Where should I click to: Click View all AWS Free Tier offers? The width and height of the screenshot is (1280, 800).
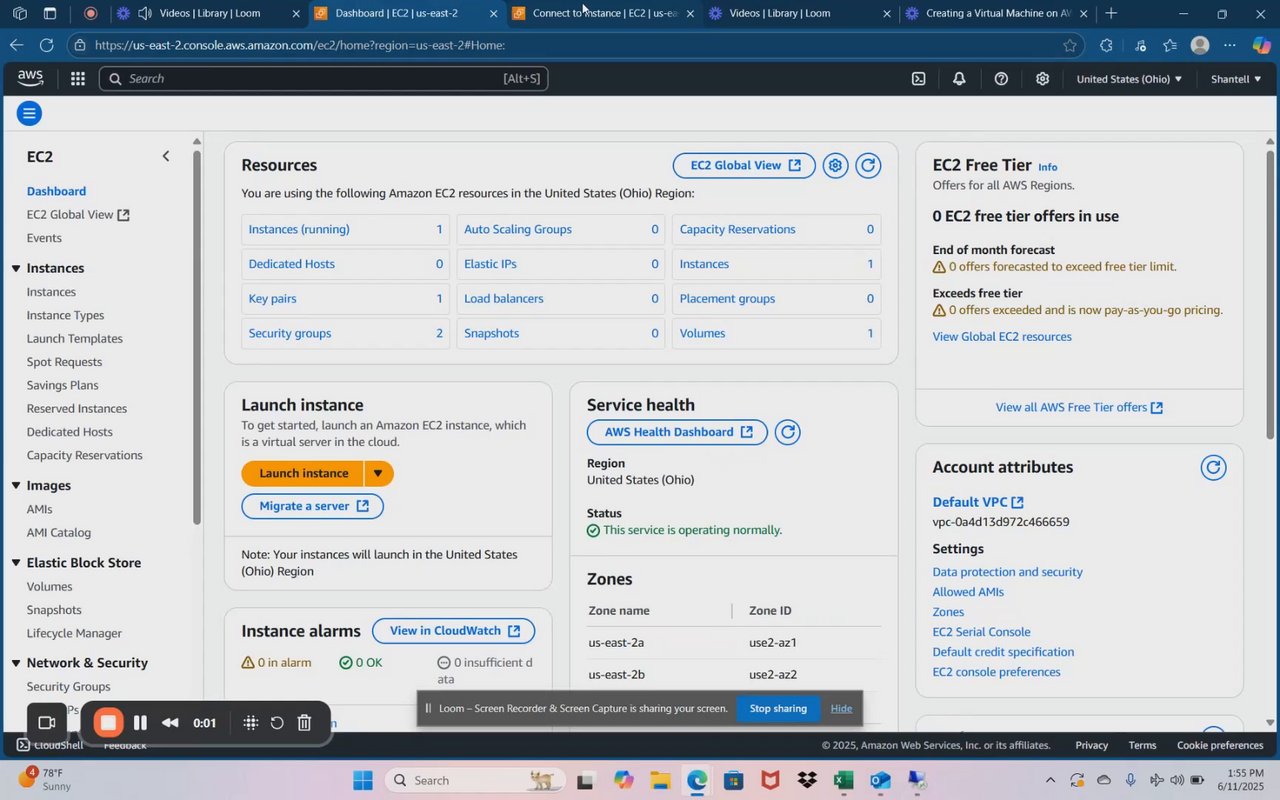(x=1079, y=408)
